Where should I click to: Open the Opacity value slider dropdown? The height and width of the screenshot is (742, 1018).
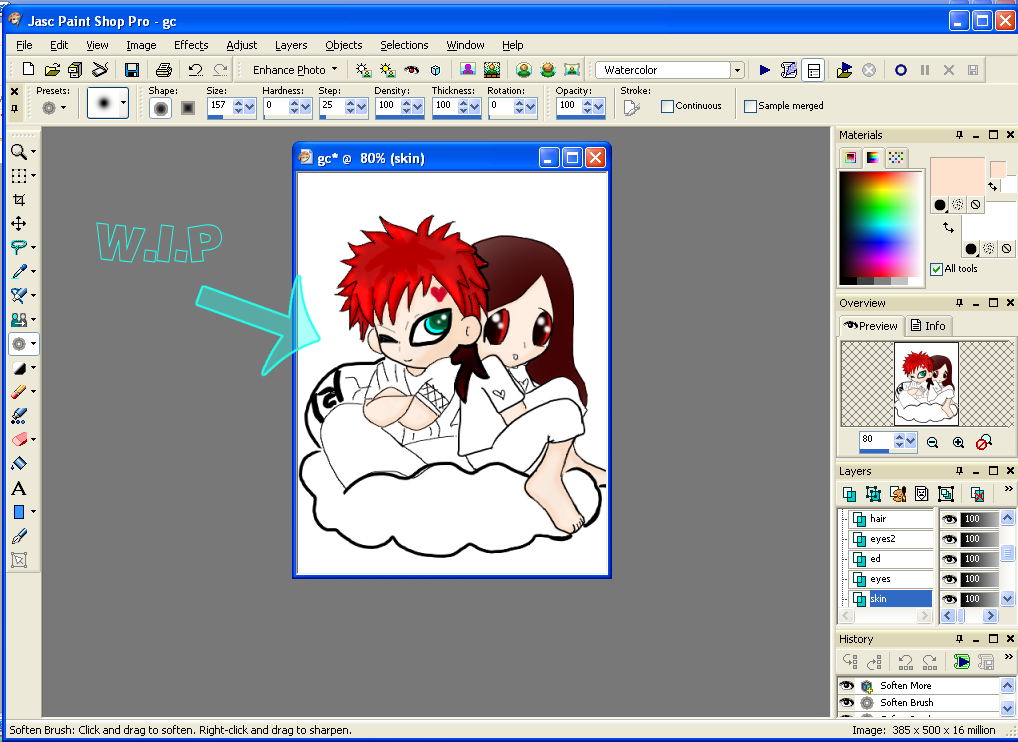click(599, 106)
